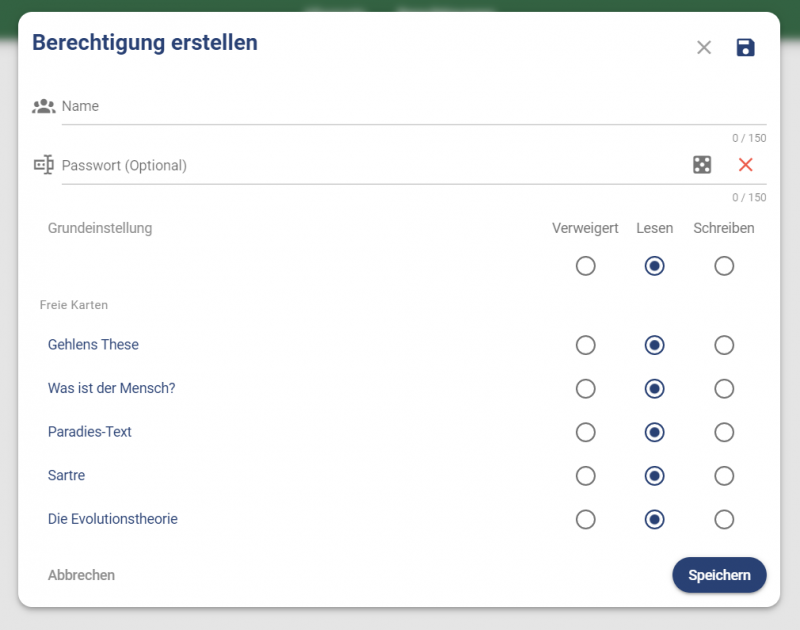Set Grundeinstellung to Schreiben
Image resolution: width=800 pixels, height=630 pixels.
pyautogui.click(x=724, y=266)
